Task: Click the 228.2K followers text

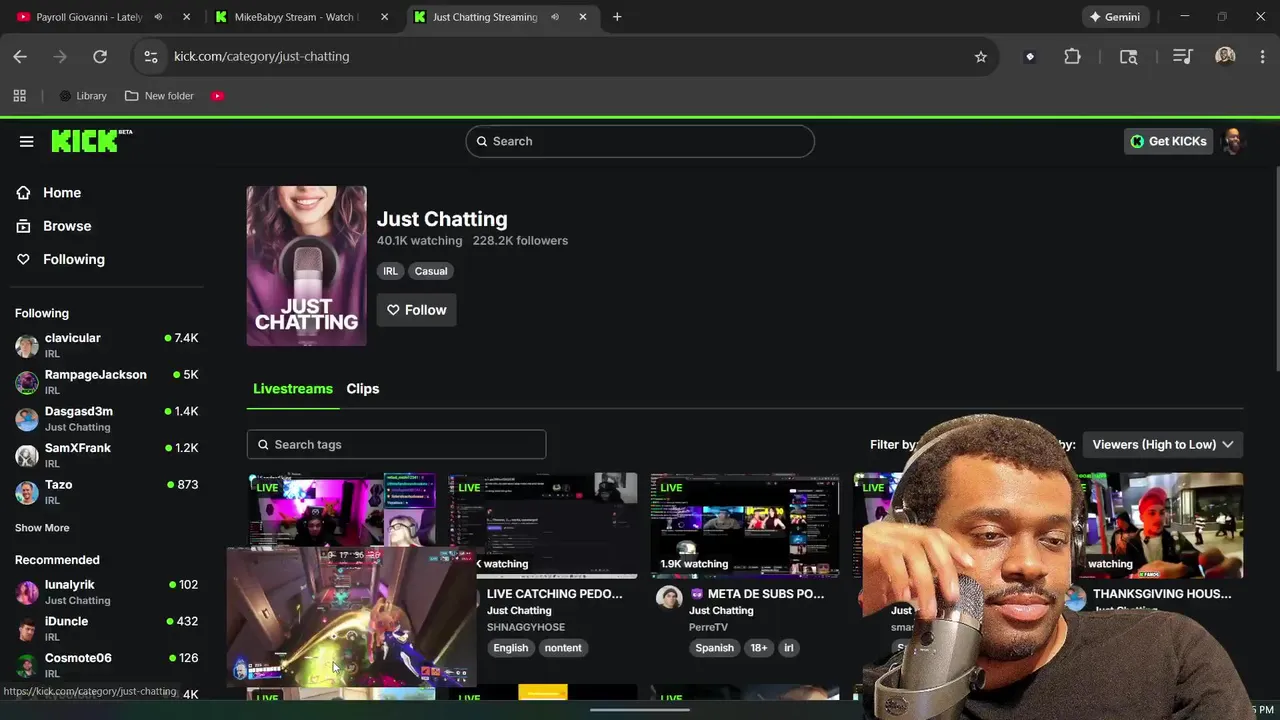Action: point(520,241)
